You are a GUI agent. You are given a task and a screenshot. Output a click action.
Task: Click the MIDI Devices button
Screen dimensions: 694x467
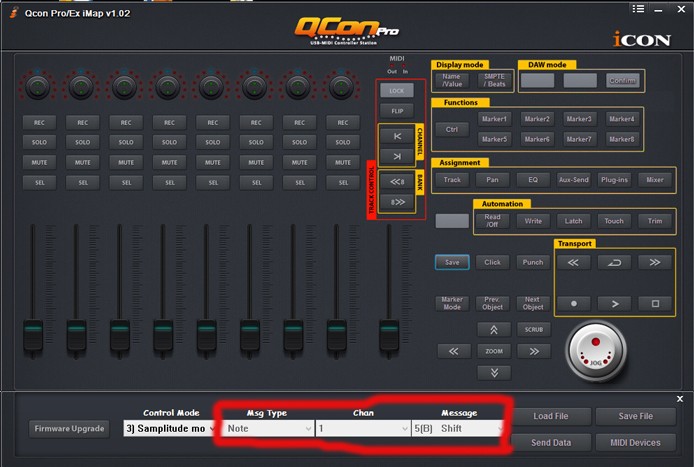pos(636,443)
